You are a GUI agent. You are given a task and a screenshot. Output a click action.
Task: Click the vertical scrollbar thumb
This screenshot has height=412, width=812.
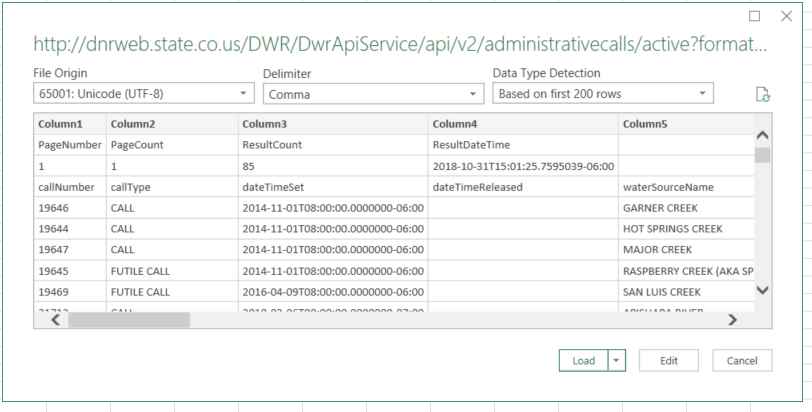tap(762, 155)
